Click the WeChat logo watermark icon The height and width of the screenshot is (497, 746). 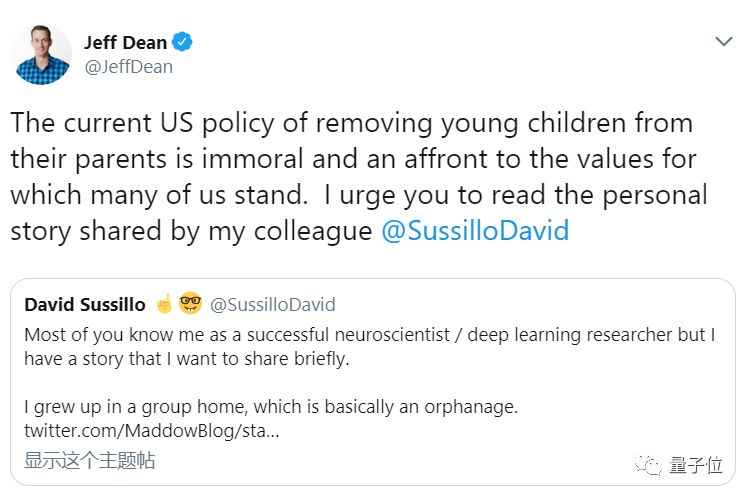[x=648, y=464]
